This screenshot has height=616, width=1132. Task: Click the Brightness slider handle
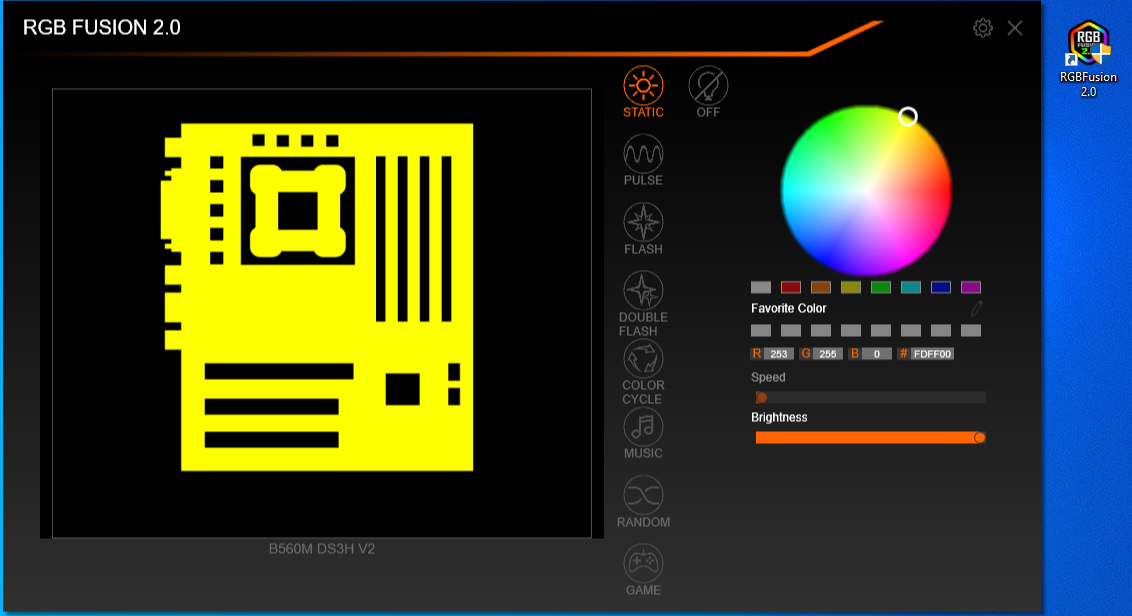pos(979,438)
